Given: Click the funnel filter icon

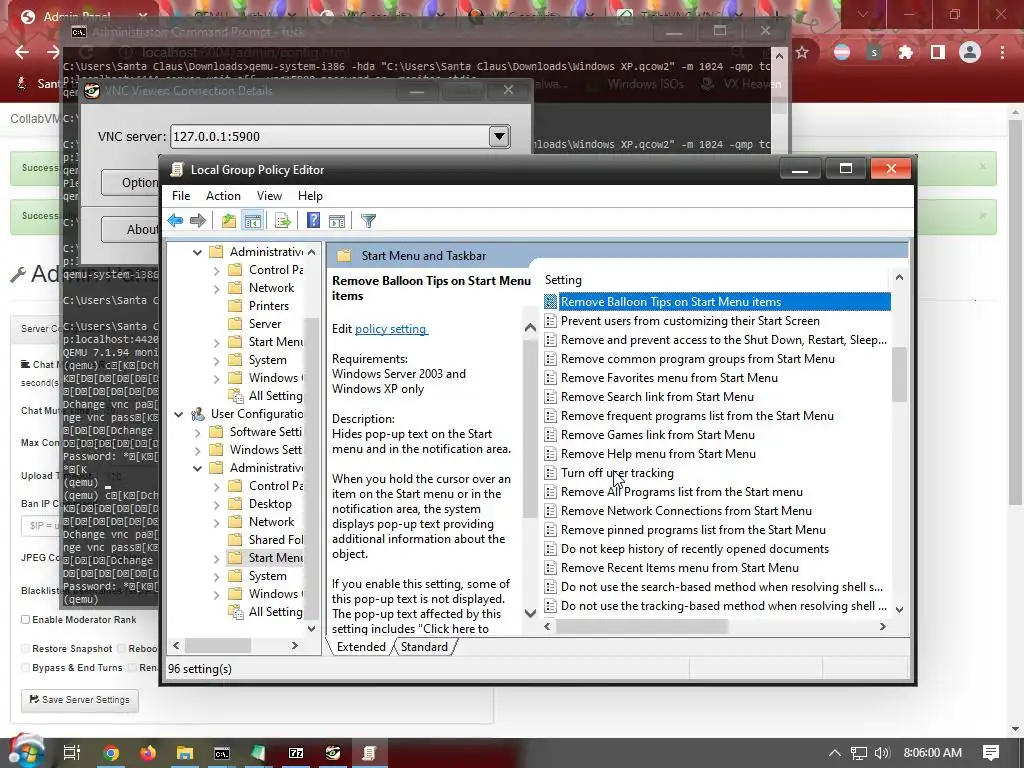Looking at the screenshot, I should 368,221.
